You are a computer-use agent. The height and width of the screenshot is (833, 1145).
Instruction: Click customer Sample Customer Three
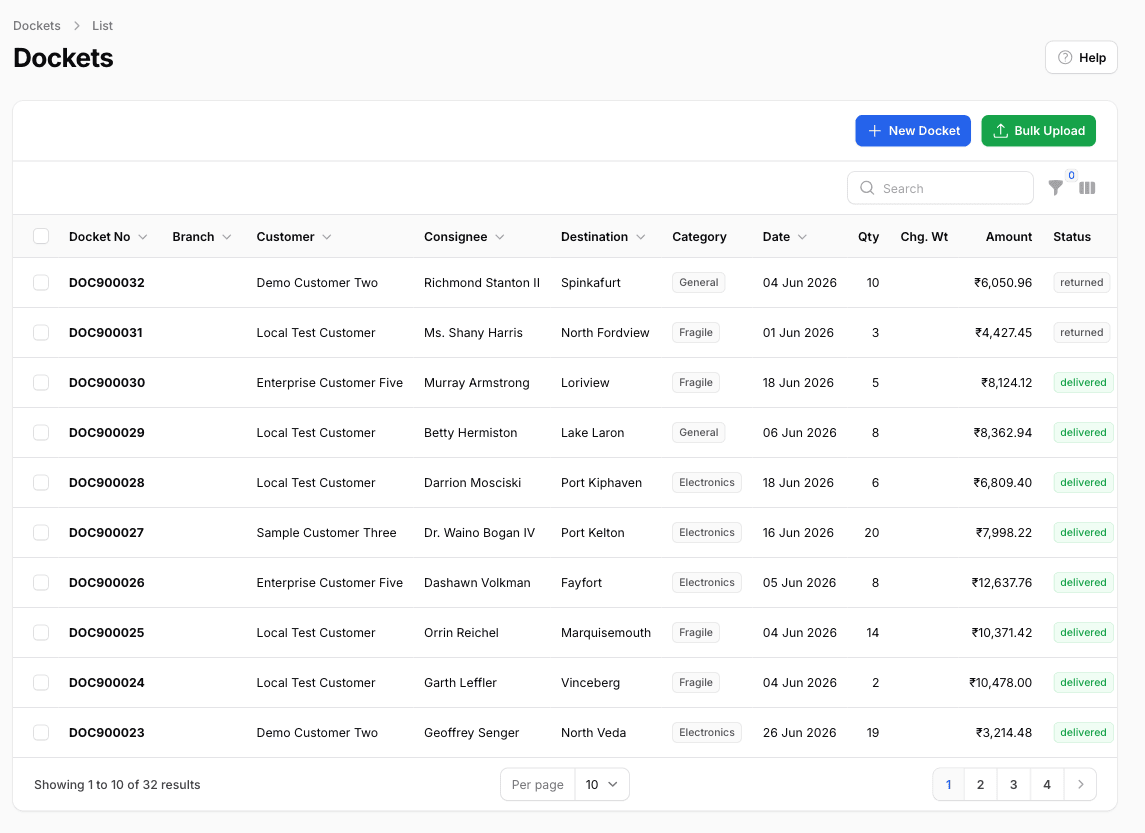click(x=326, y=533)
